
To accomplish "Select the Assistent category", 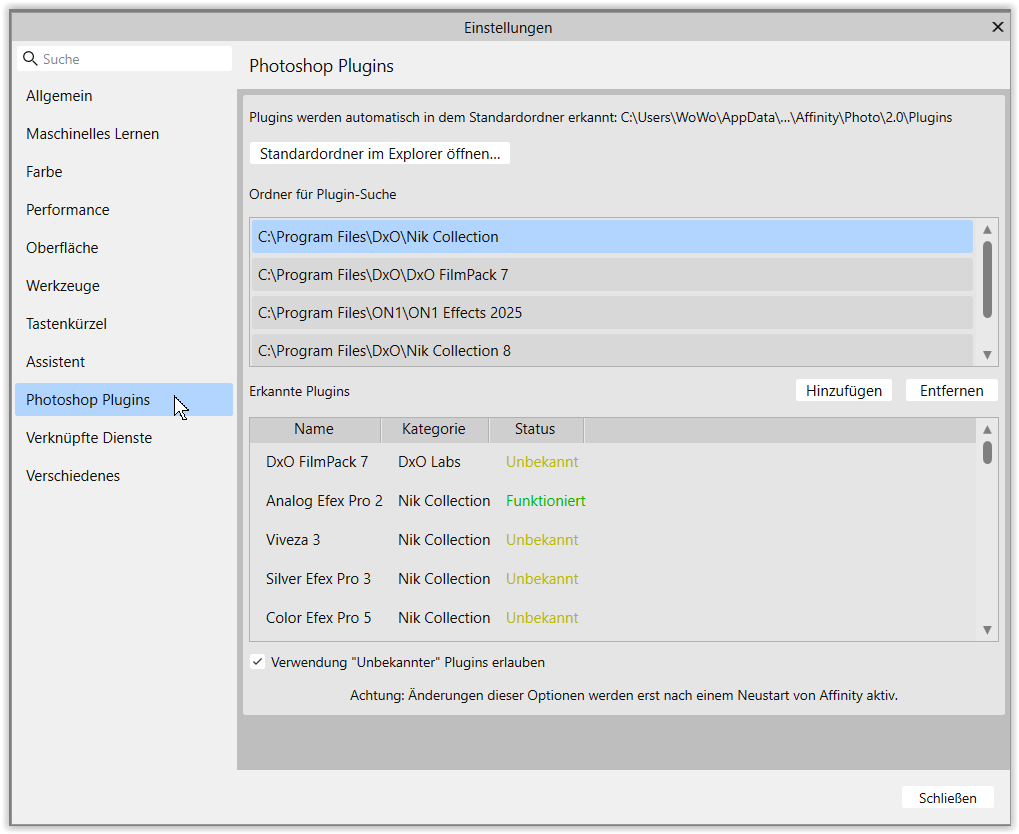I will point(124,362).
